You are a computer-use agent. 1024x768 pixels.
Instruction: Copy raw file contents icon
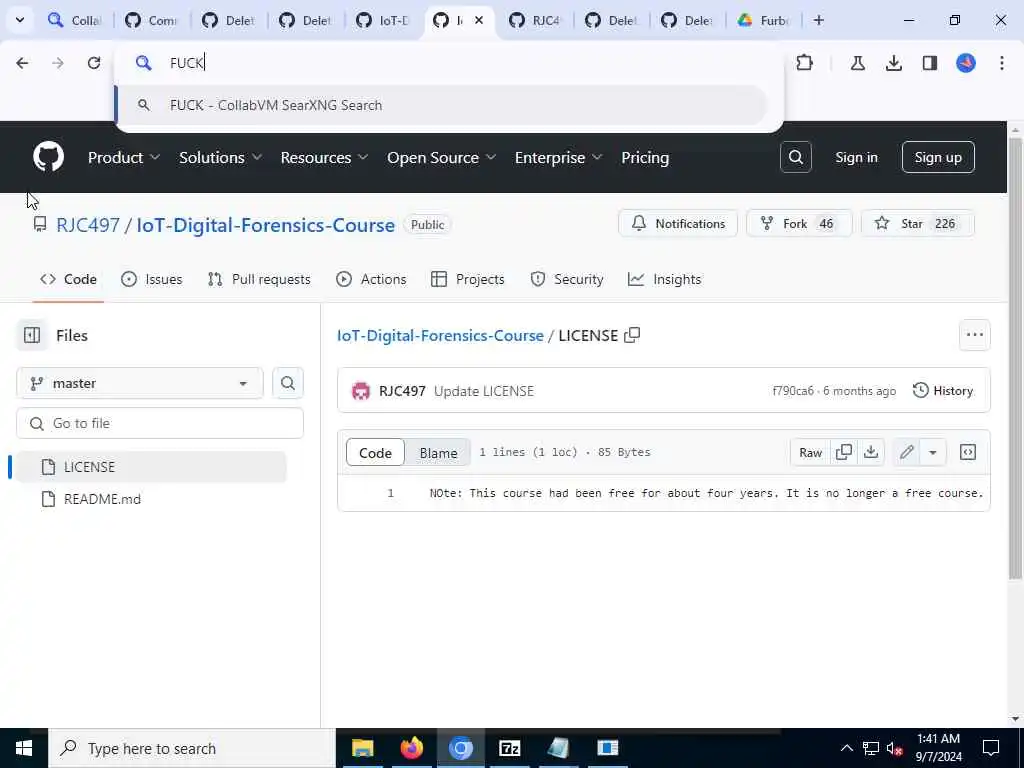click(x=844, y=452)
